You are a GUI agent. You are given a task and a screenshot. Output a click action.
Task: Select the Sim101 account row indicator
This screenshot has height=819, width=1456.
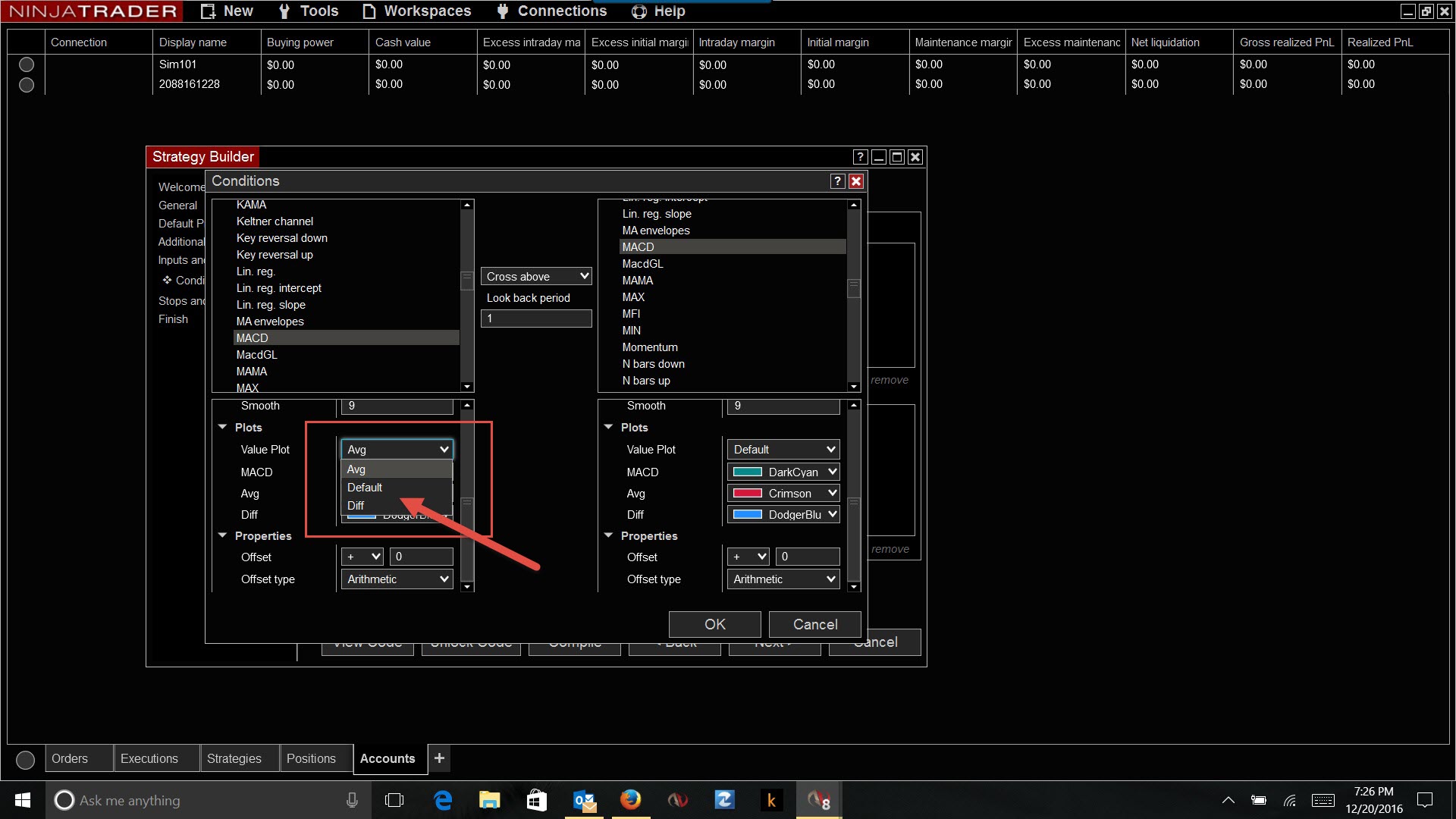[x=27, y=64]
